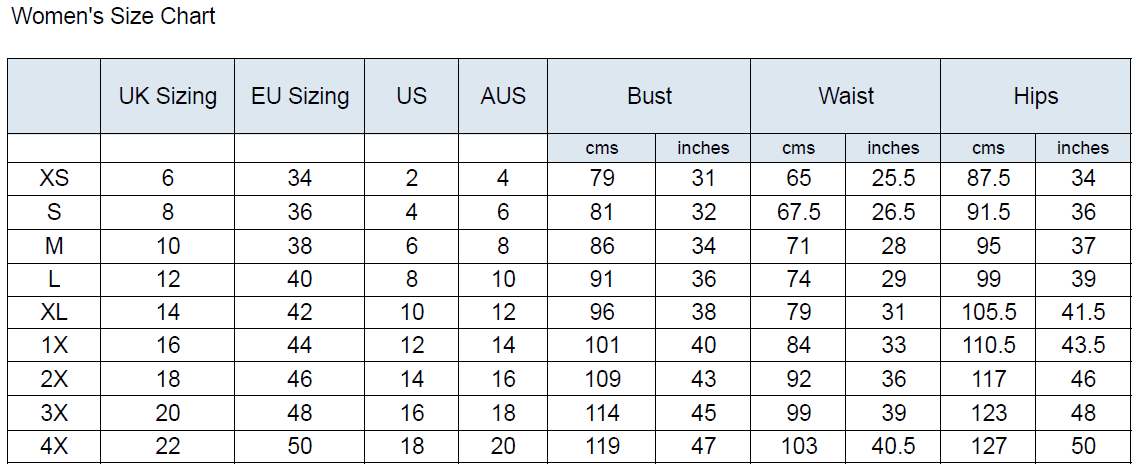Select the XL size row label
1139x470 pixels.
point(54,312)
